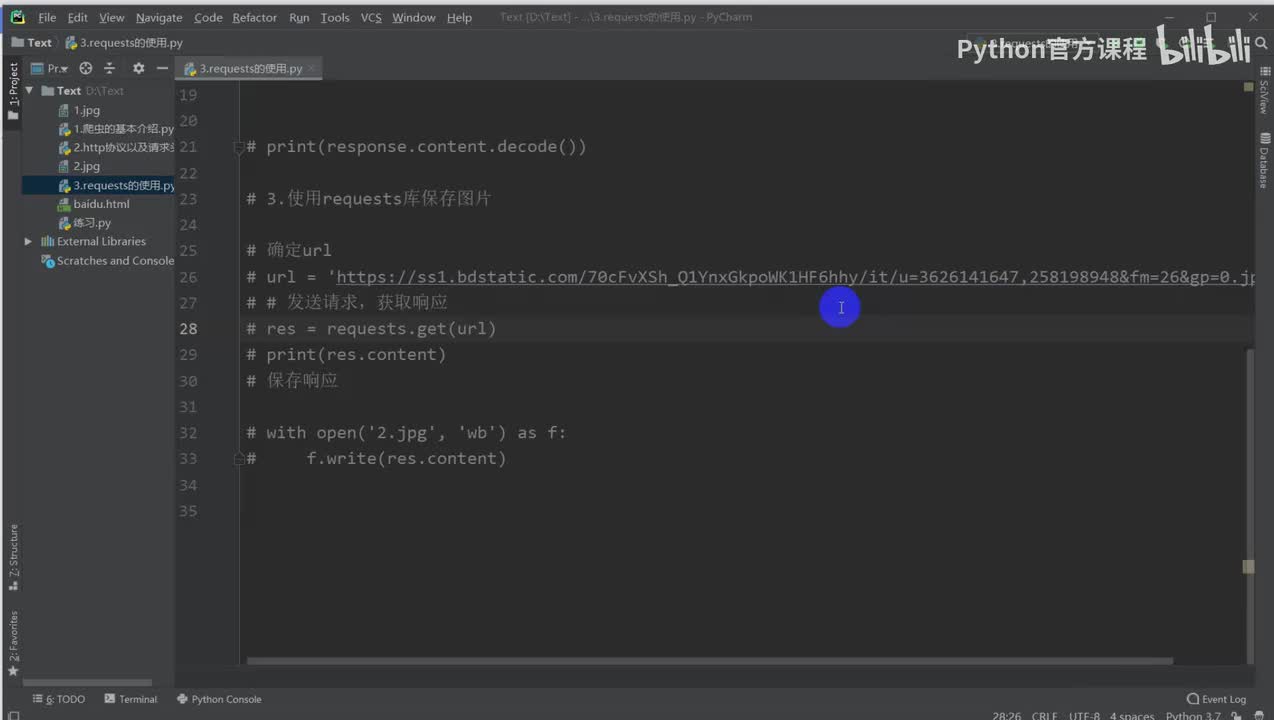Select baidu.html in project tree
Screen dimensions: 1274x720
pyautogui.click(x=94, y=204)
